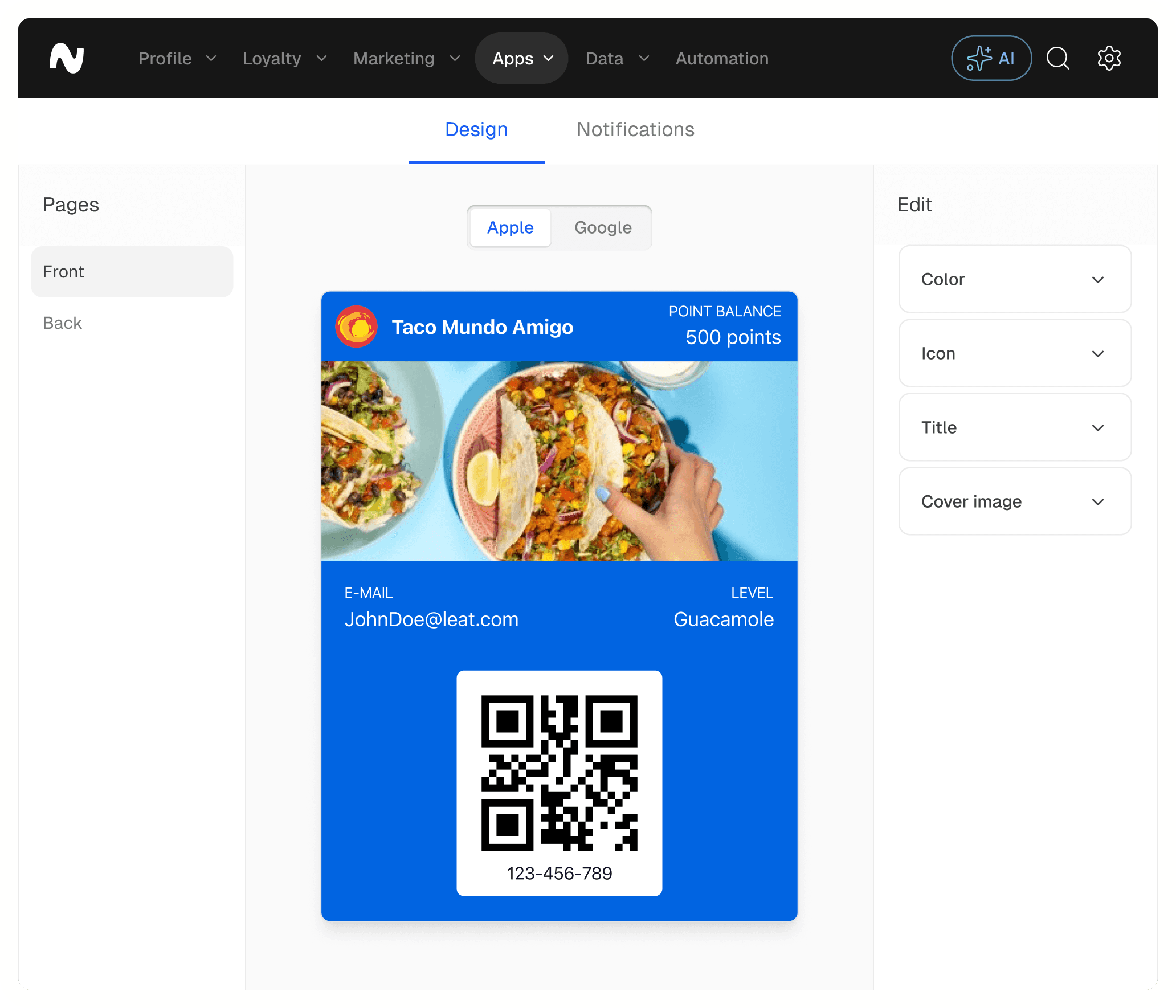Expand the Icon edit section
This screenshot has height=1008, width=1176.
[1014, 353]
